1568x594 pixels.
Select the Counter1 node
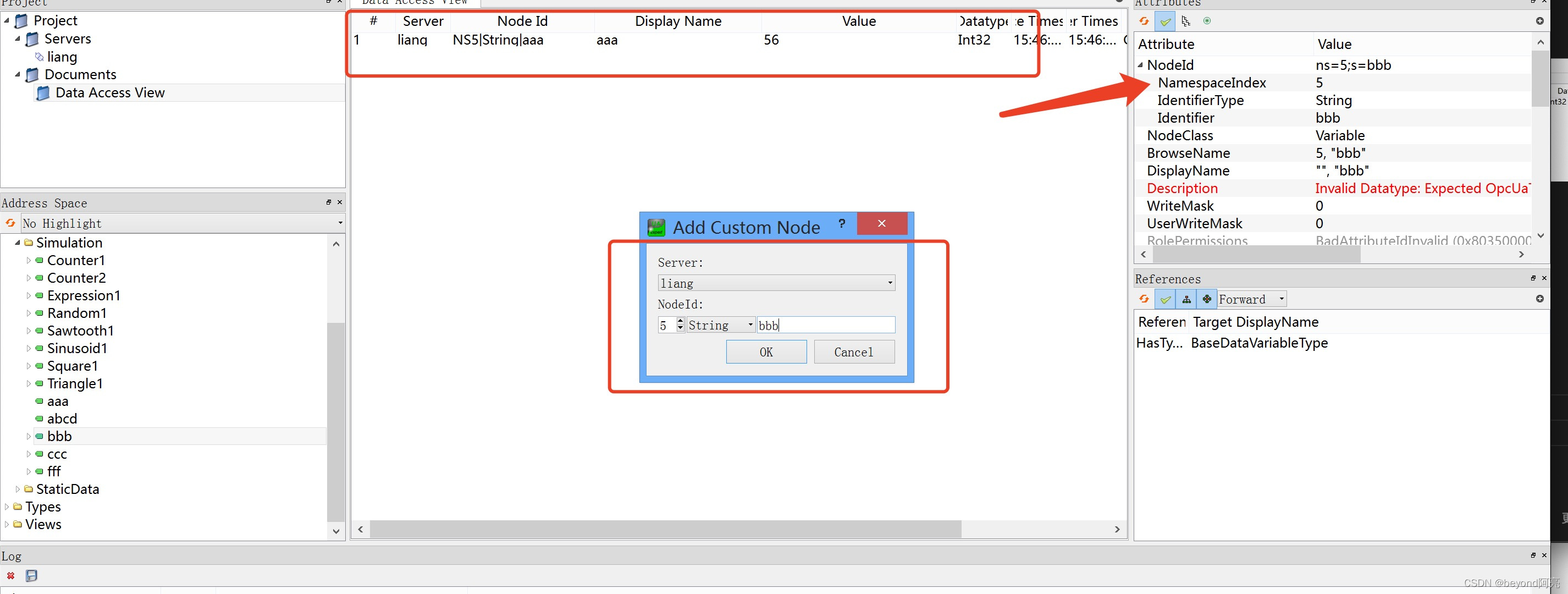click(x=75, y=261)
